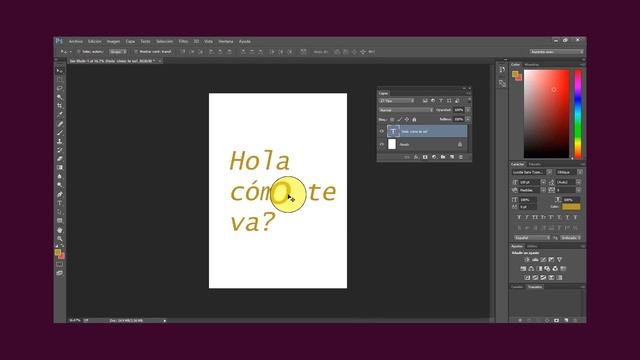Select the Brush tool
This screenshot has height=360, width=640.
pos(60,133)
